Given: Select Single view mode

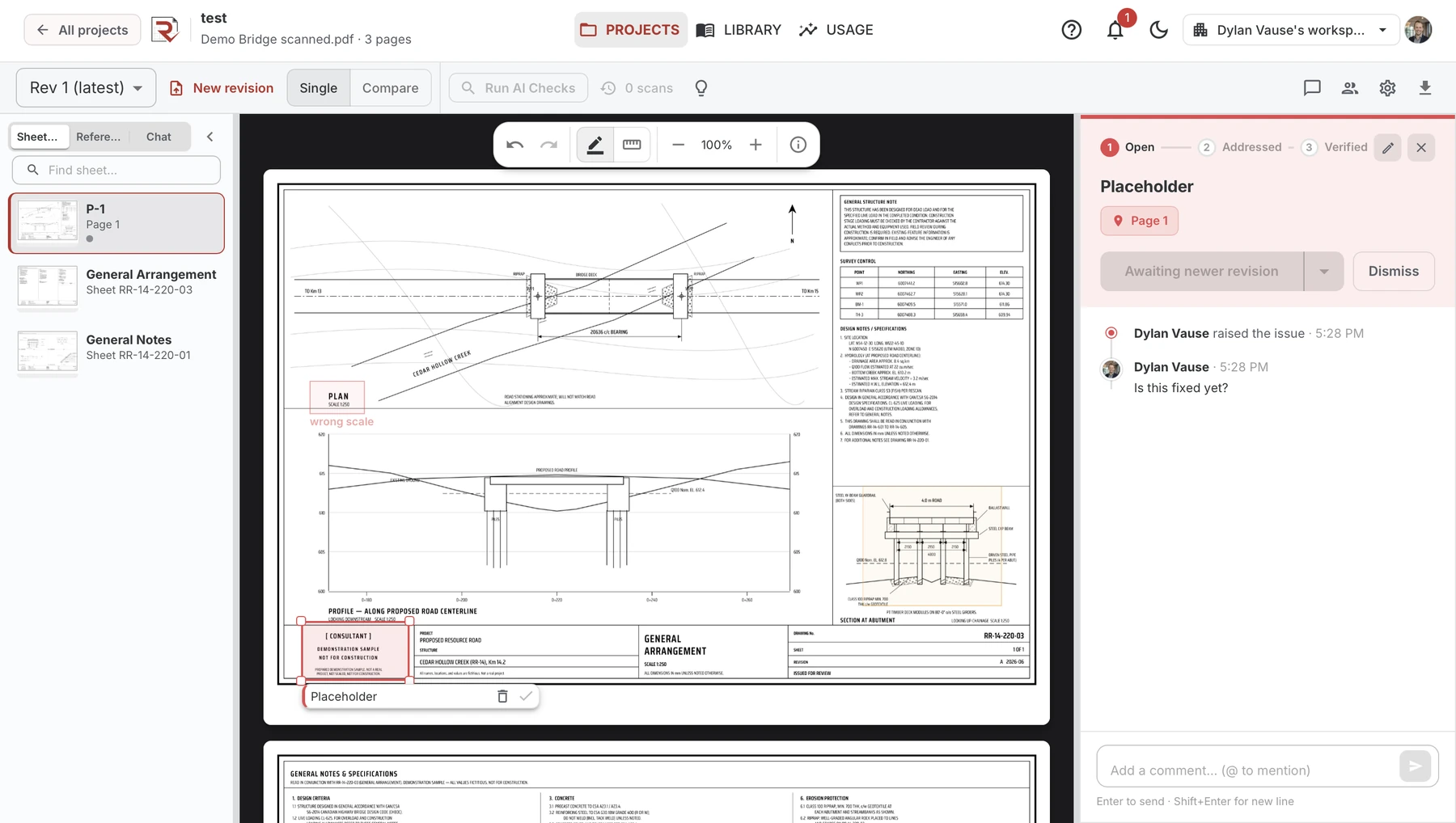Looking at the screenshot, I should pyautogui.click(x=319, y=88).
